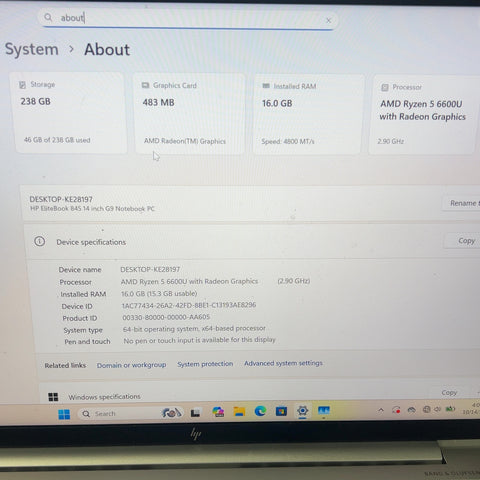Click the Storage icon on the storage card
The width and height of the screenshot is (480, 480).
pyautogui.click(x=22, y=85)
